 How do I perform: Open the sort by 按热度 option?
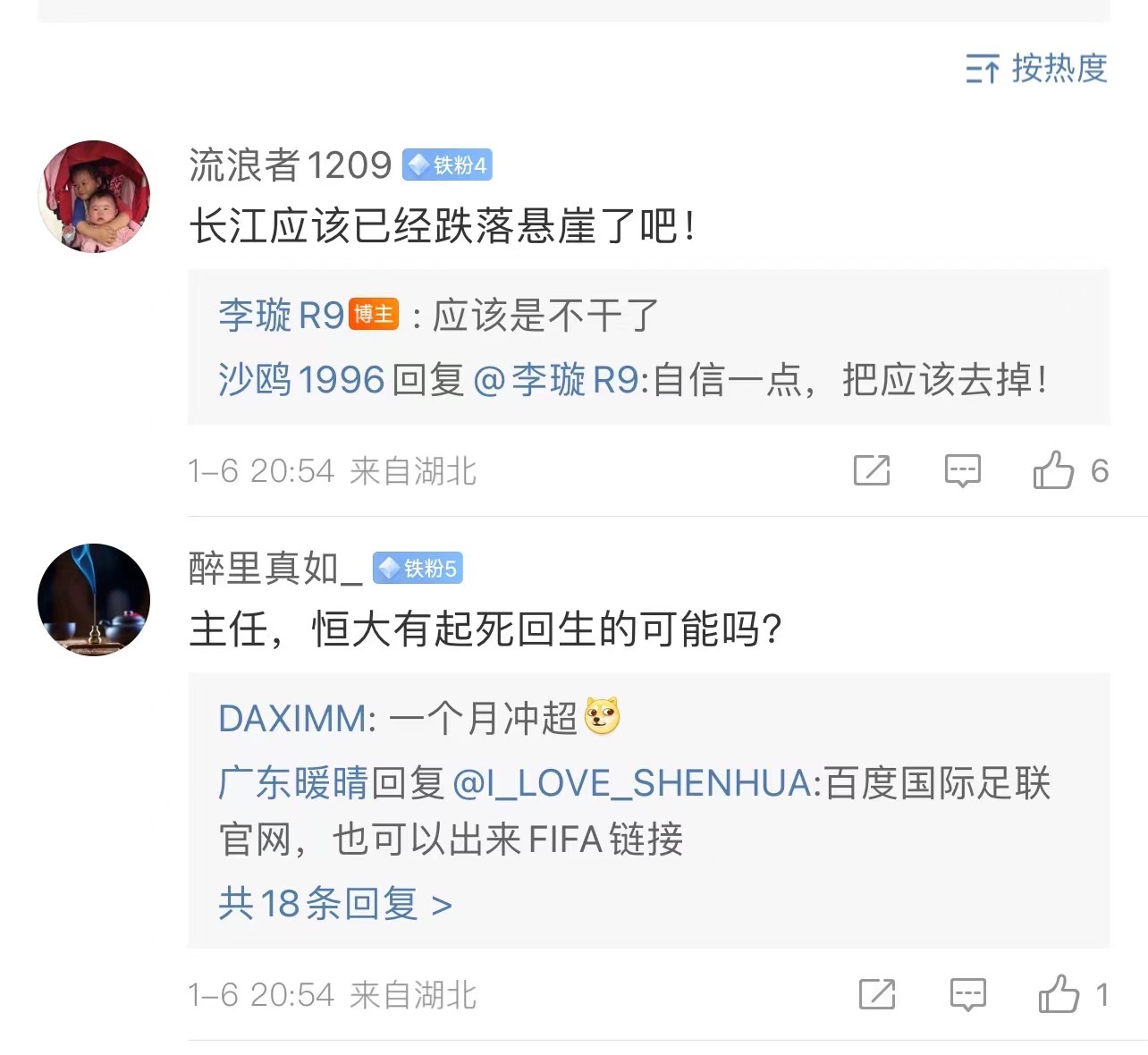[1037, 68]
